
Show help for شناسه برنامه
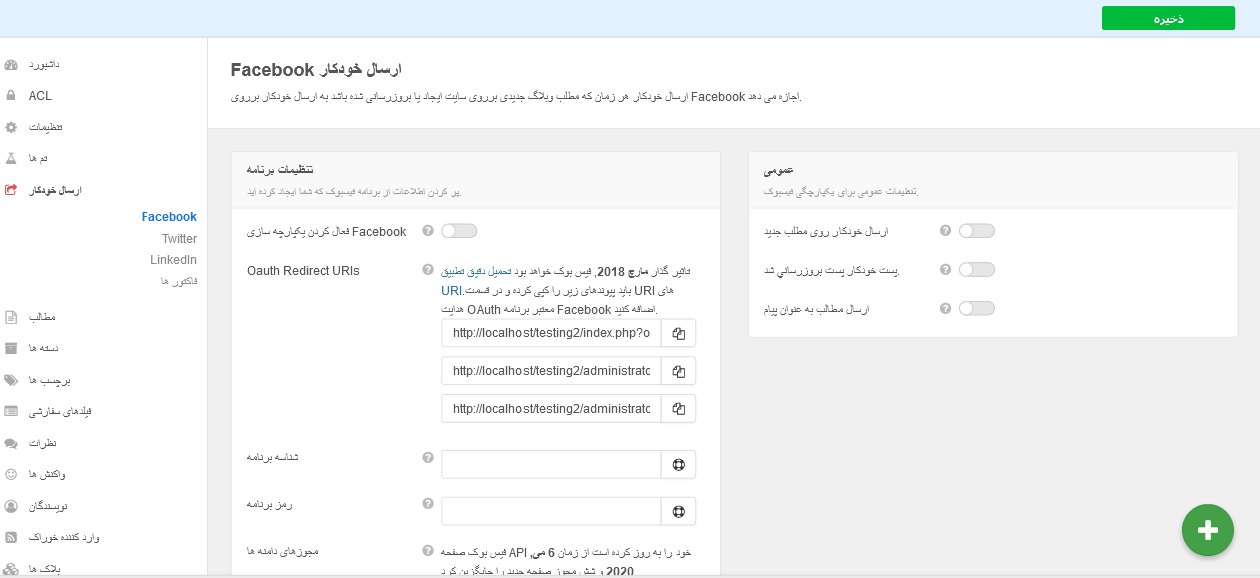click(x=428, y=457)
